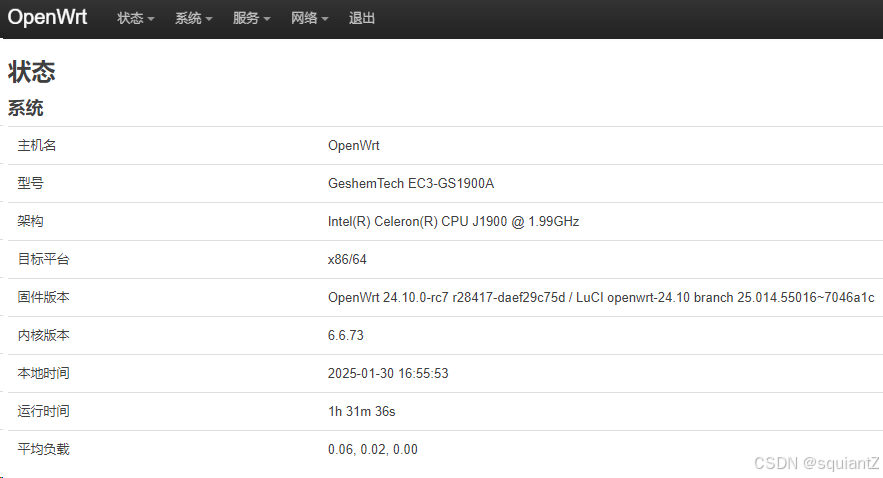Viewport: 883px width, 478px height.
Task: Select model value GeshemTech EC3-GS1900A
Action: point(411,184)
